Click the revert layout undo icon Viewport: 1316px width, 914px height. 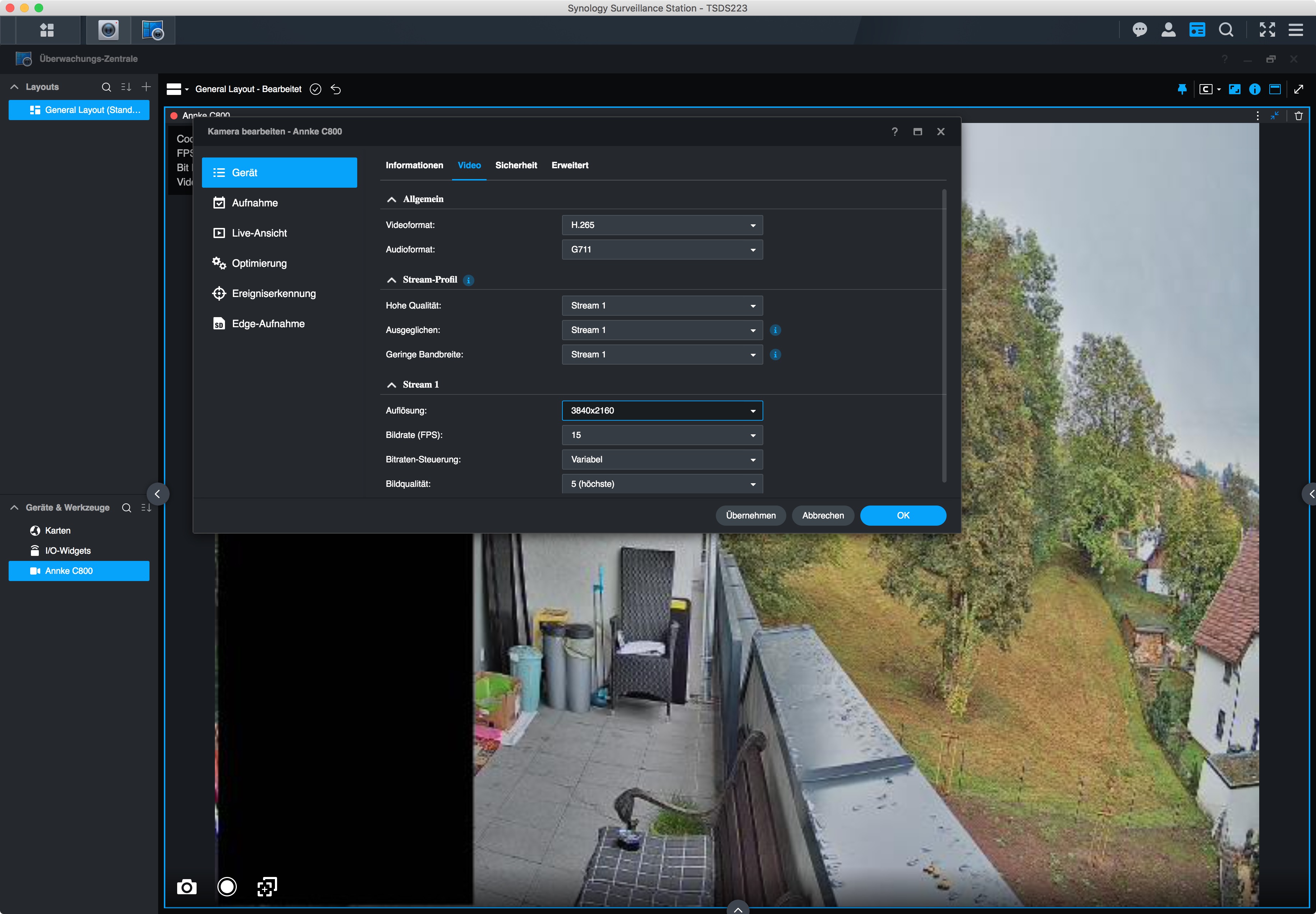(x=336, y=89)
